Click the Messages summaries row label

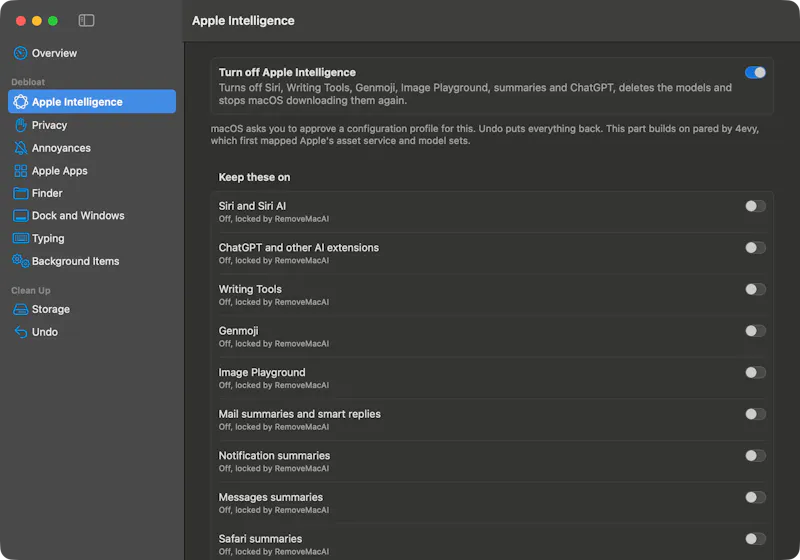click(270, 497)
